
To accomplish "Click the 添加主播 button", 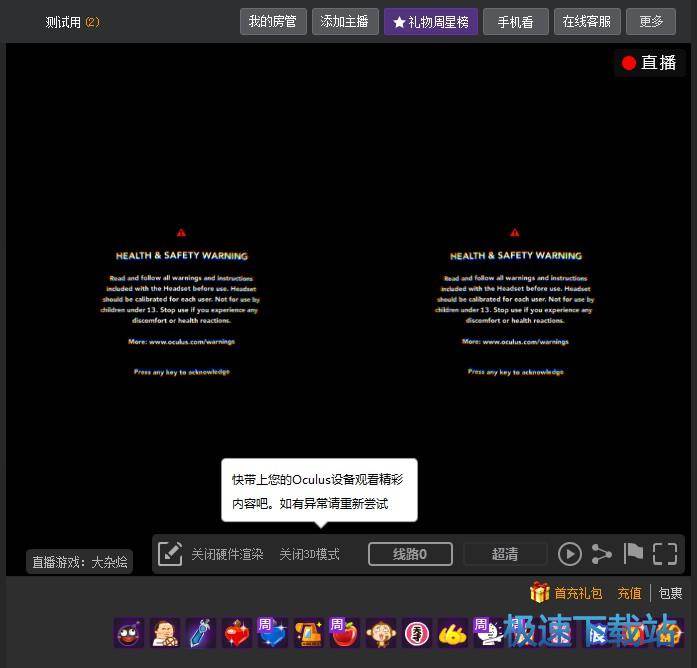I will (345, 21).
